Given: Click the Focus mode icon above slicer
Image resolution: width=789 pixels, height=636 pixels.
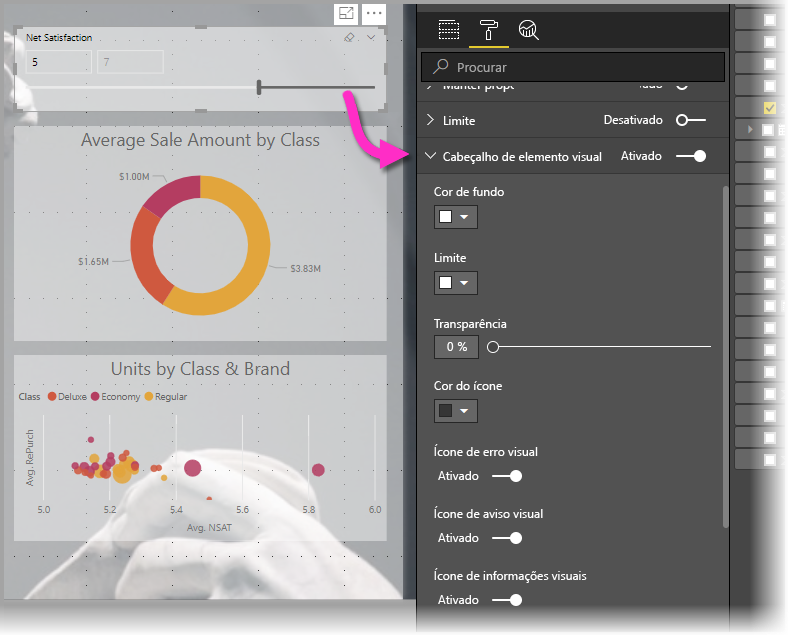Looking at the screenshot, I should (346, 14).
